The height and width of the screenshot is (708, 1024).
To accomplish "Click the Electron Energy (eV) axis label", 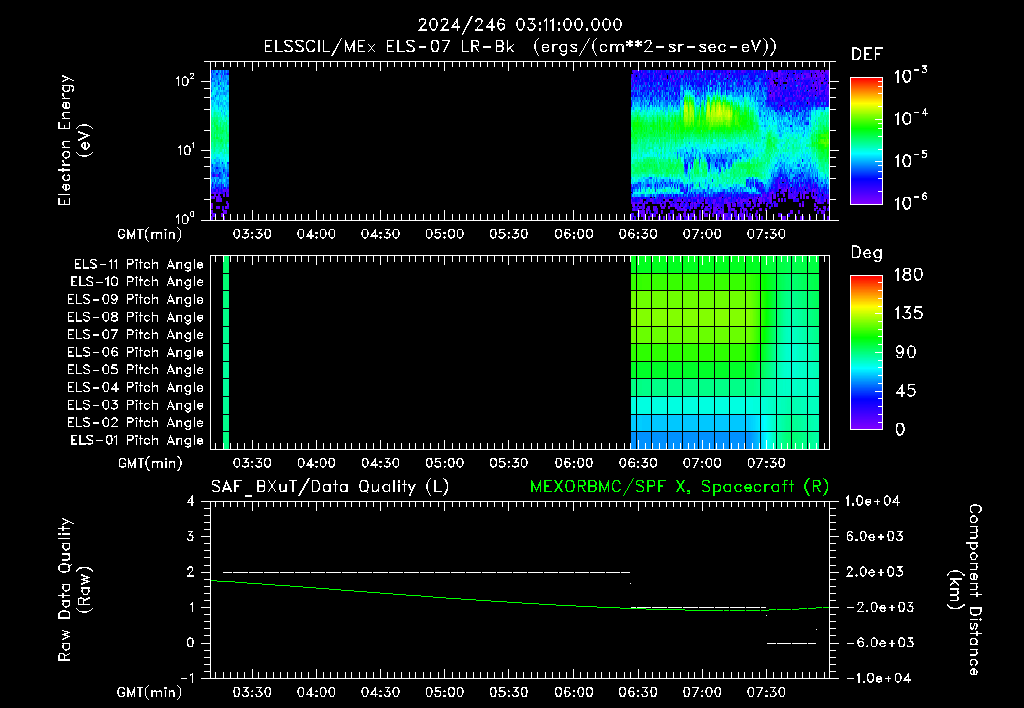I will pyautogui.click(x=74, y=140).
